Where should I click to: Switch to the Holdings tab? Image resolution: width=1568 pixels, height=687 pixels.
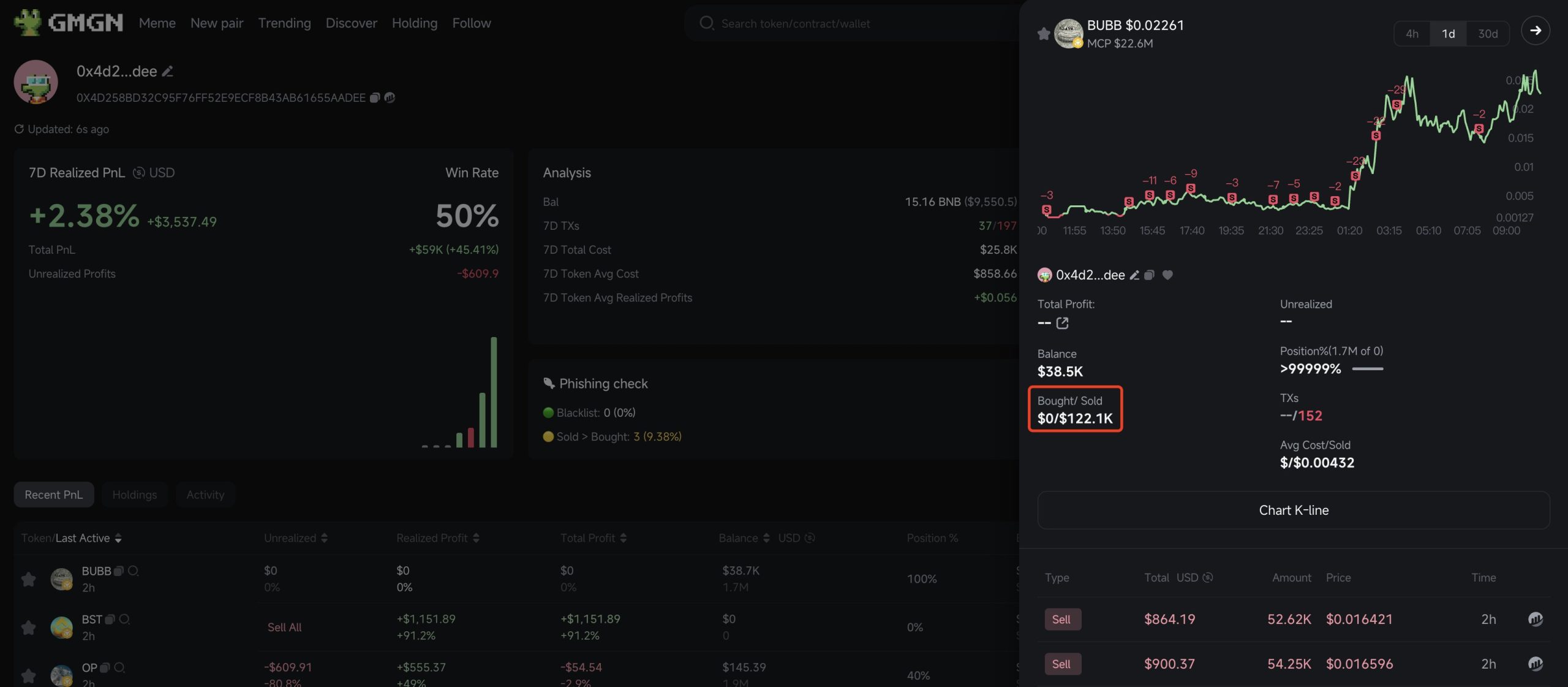pyautogui.click(x=134, y=495)
